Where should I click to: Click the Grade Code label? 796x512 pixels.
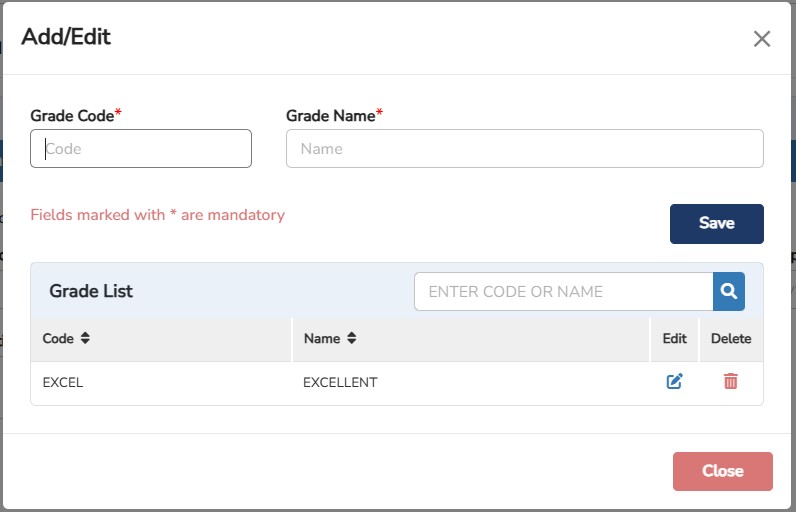point(72,116)
